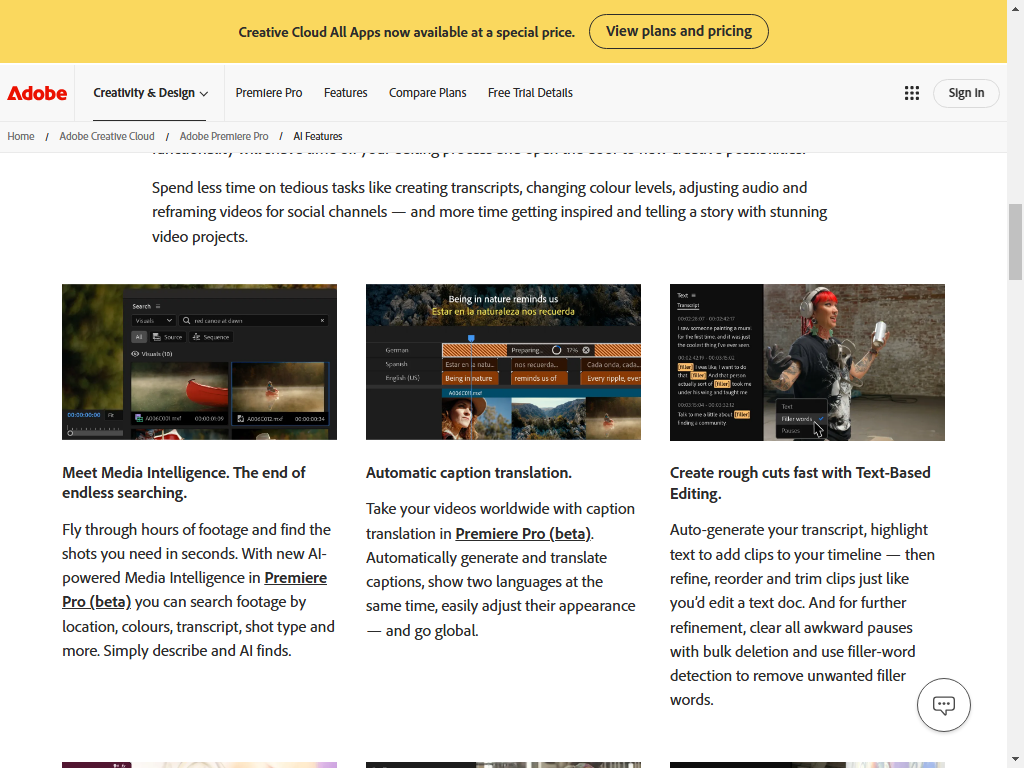This screenshot has width=1024, height=768.
Task: Click the Meet Media Intelligence heading
Action: (x=184, y=483)
